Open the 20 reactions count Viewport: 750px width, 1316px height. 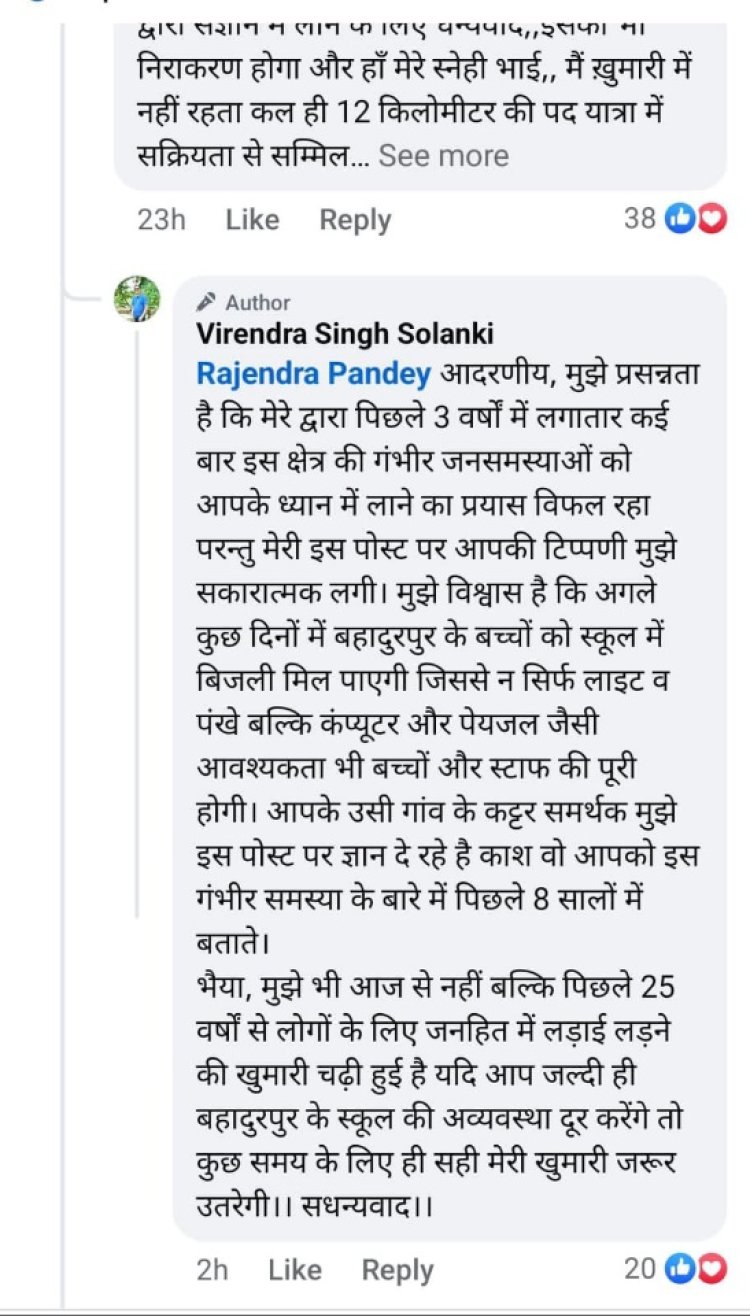coord(640,1269)
